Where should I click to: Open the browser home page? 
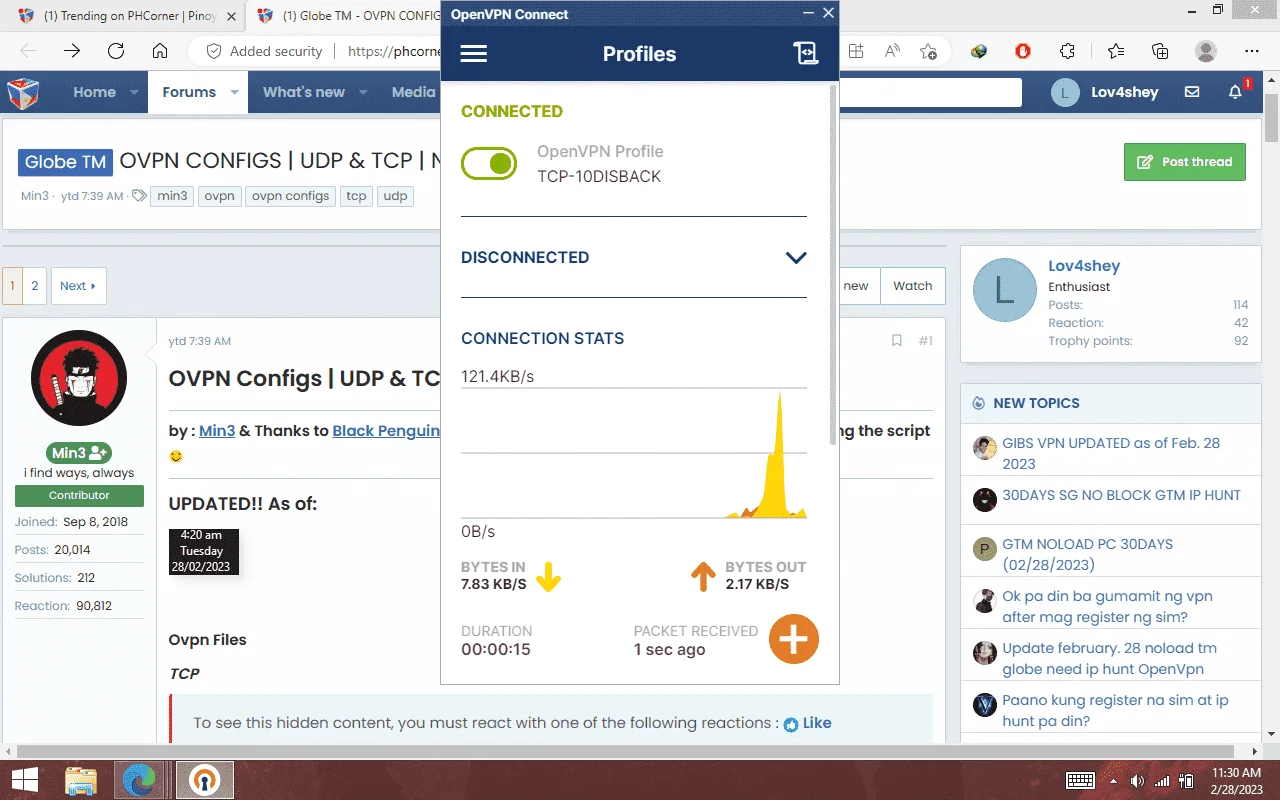point(160,51)
